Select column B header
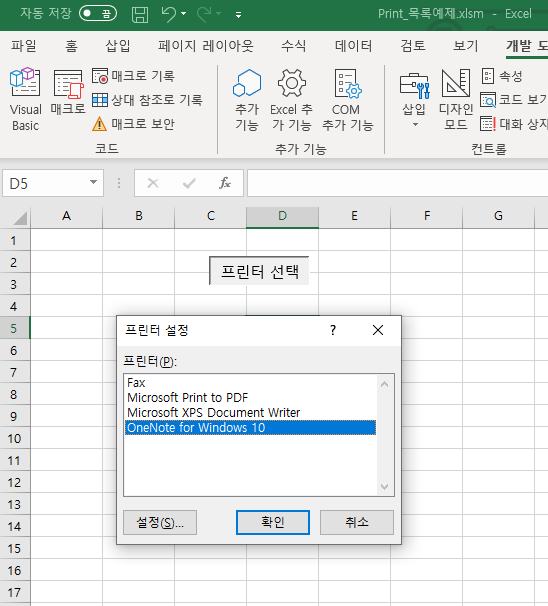Image resolution: width=548 pixels, height=606 pixels. coord(139,216)
